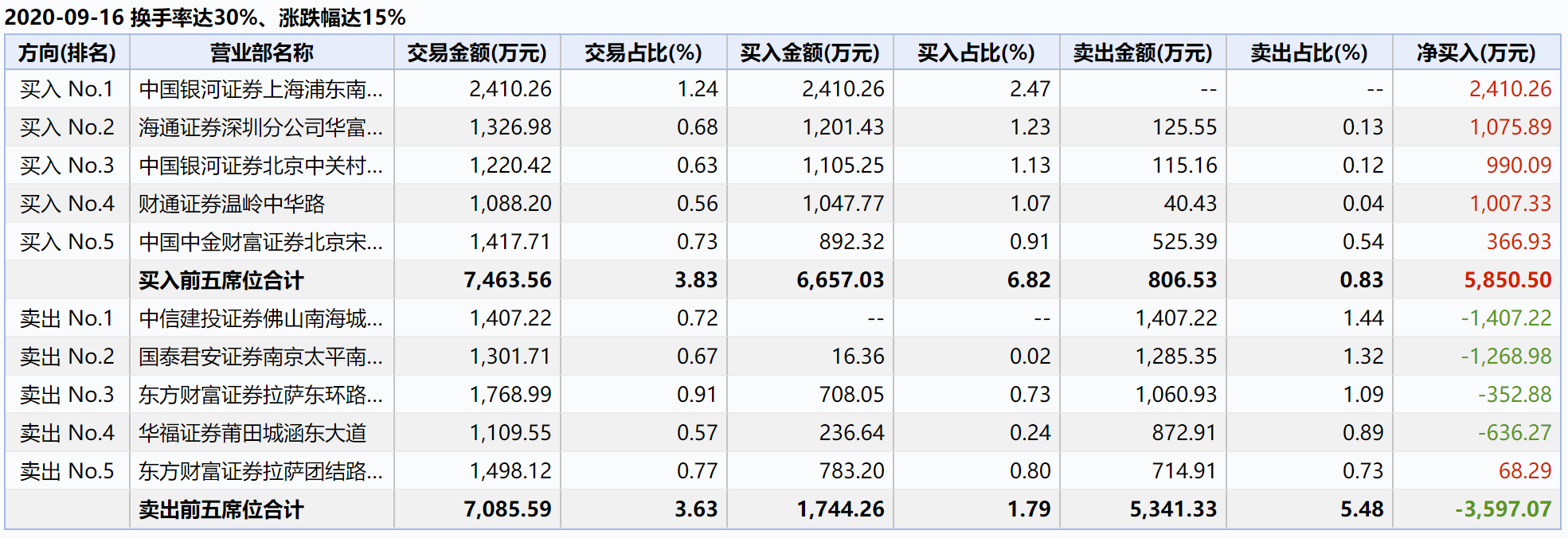Click the 营业部名称 column header
Image resolution: width=1568 pixels, height=538 pixels.
tap(261, 53)
